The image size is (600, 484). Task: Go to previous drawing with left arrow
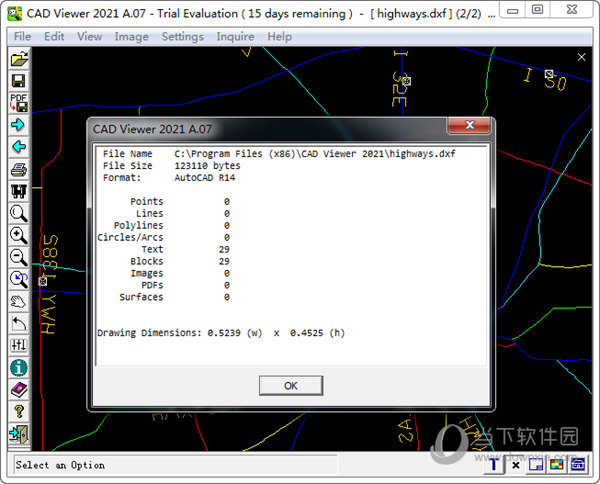tap(19, 147)
